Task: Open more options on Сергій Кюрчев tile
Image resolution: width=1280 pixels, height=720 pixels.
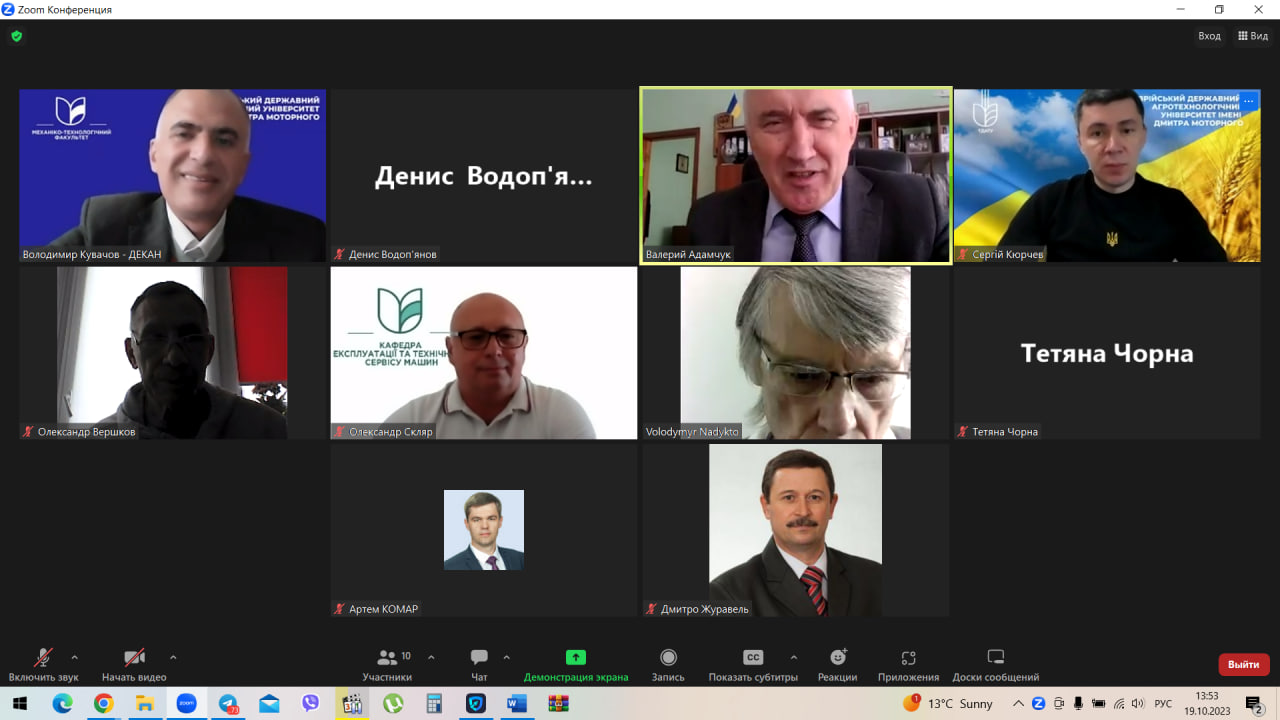Action: point(1248,101)
